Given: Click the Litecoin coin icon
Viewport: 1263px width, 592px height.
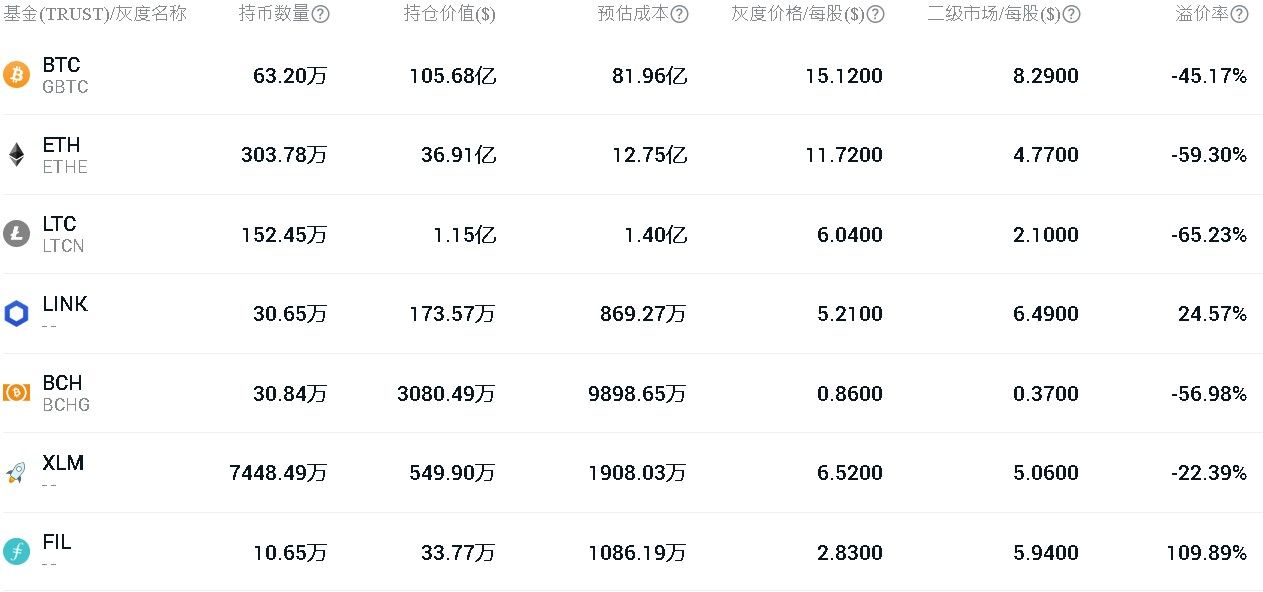Looking at the screenshot, I should [x=17, y=234].
